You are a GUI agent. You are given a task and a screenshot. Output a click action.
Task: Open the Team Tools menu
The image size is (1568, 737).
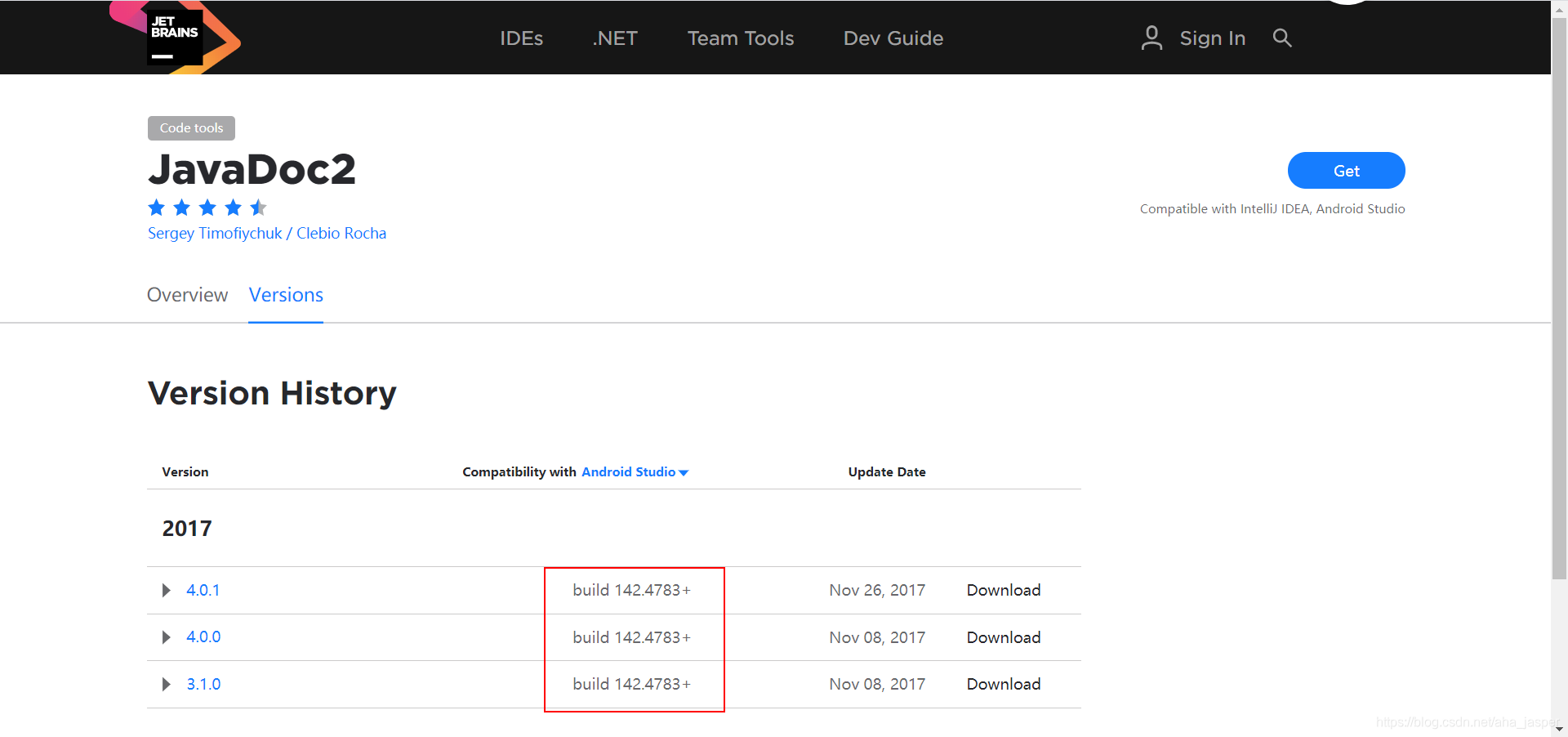pos(741,38)
